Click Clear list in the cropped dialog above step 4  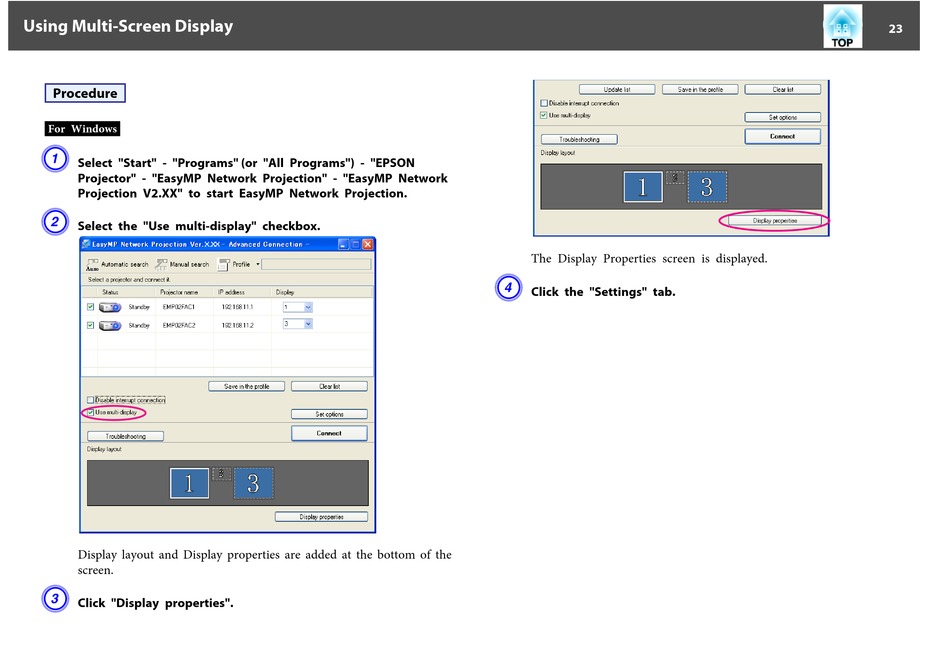[x=783, y=89]
